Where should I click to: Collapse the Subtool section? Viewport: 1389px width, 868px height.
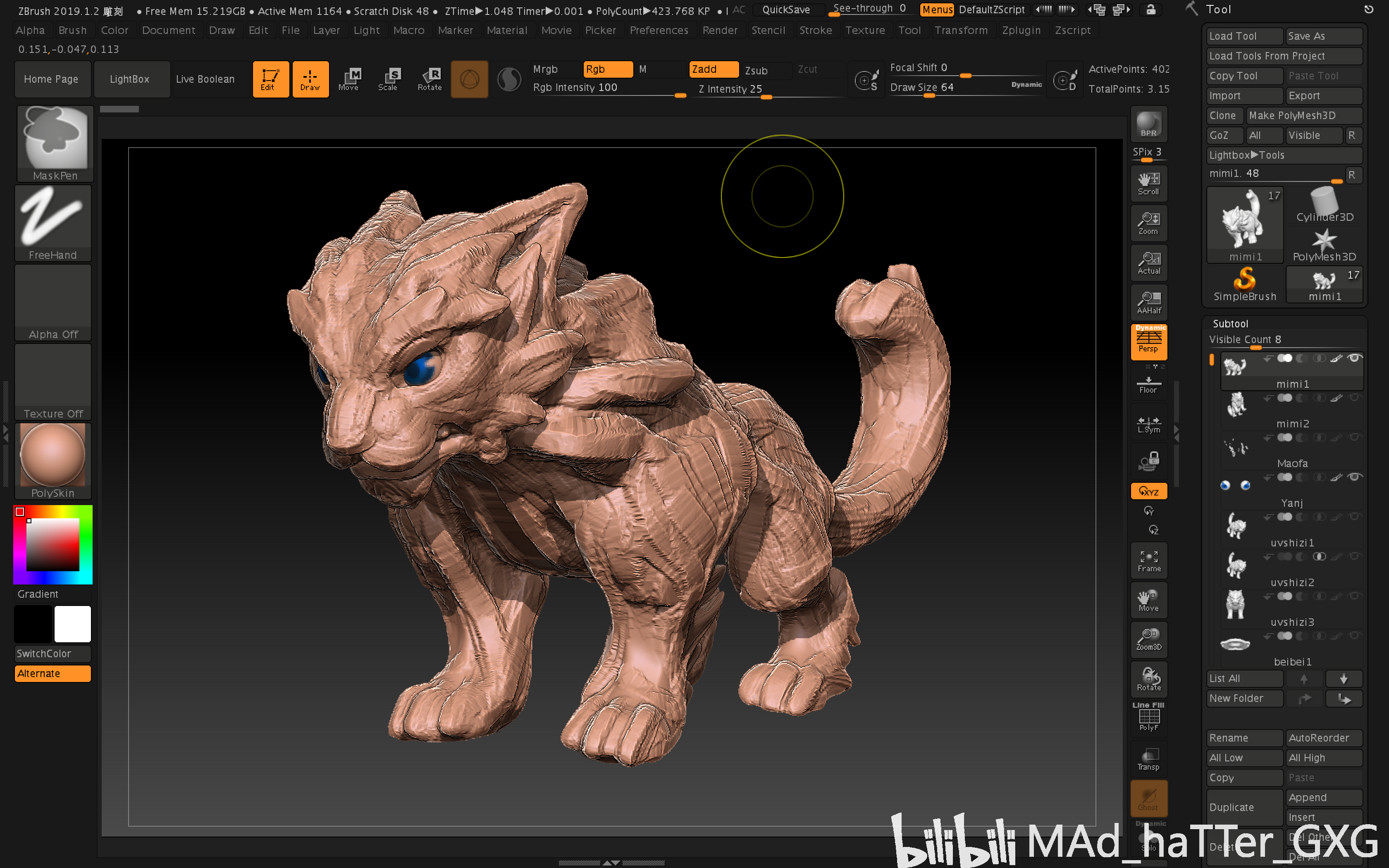pyautogui.click(x=1230, y=324)
